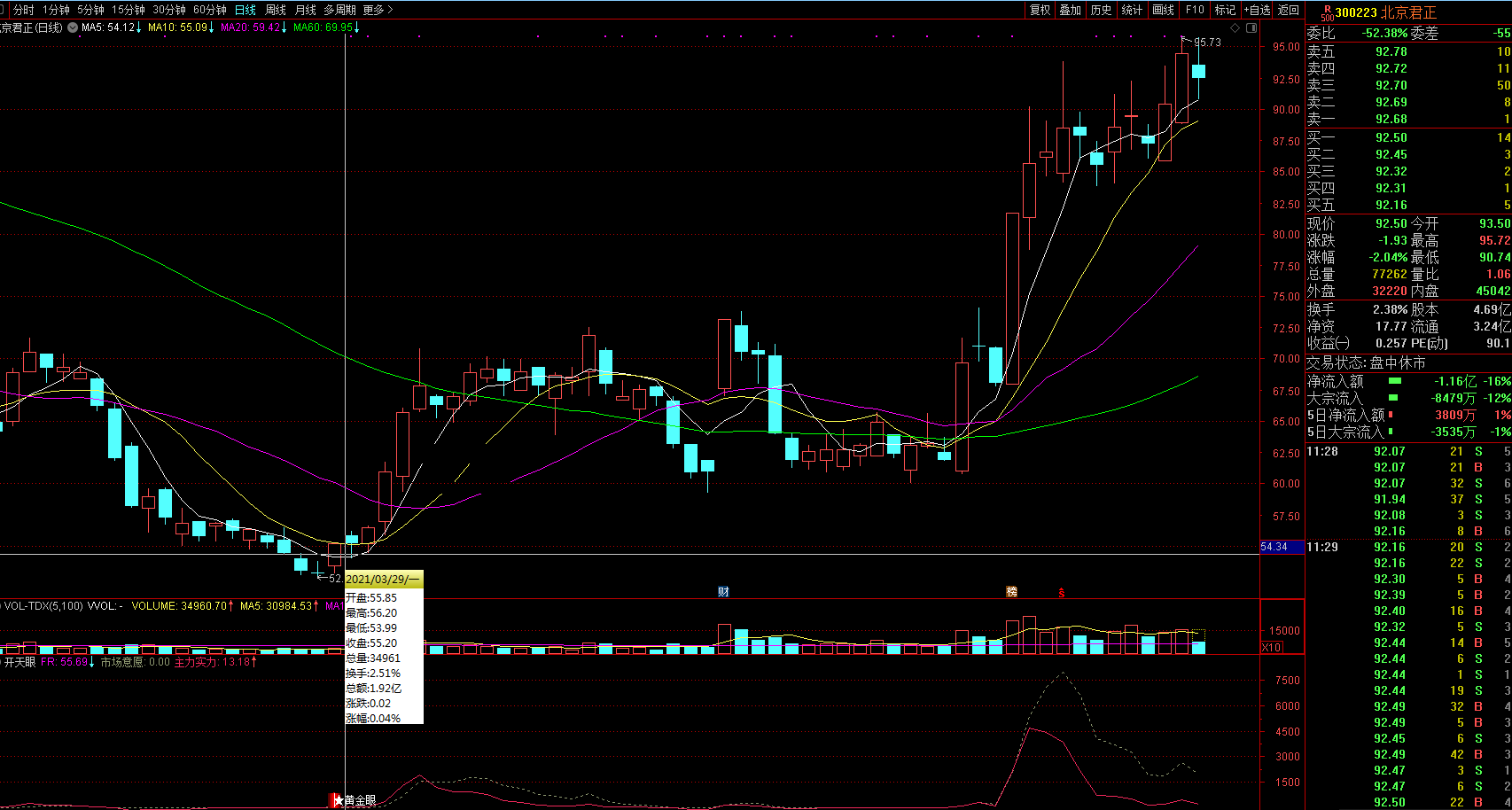This screenshot has height=810, width=1512.
Task: Switch to the 分时 intraday chart tab
Action: pyautogui.click(x=24, y=10)
